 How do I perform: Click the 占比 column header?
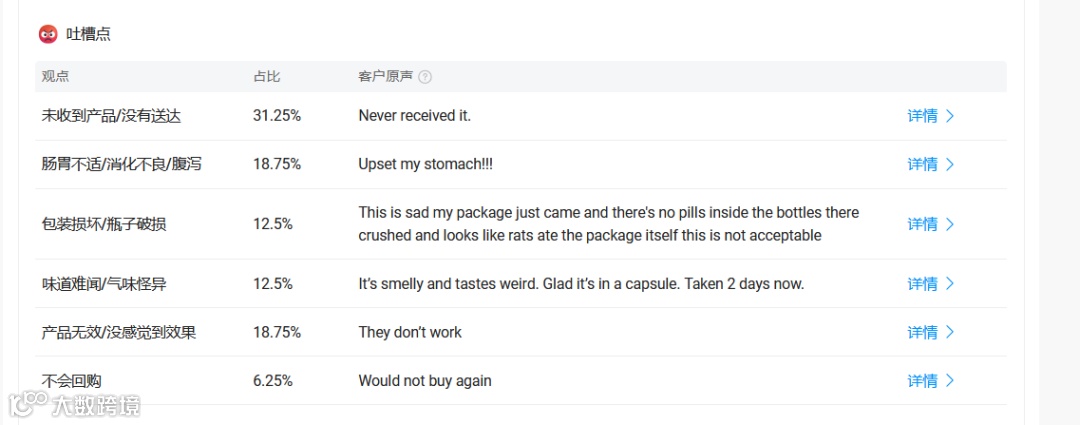267,77
